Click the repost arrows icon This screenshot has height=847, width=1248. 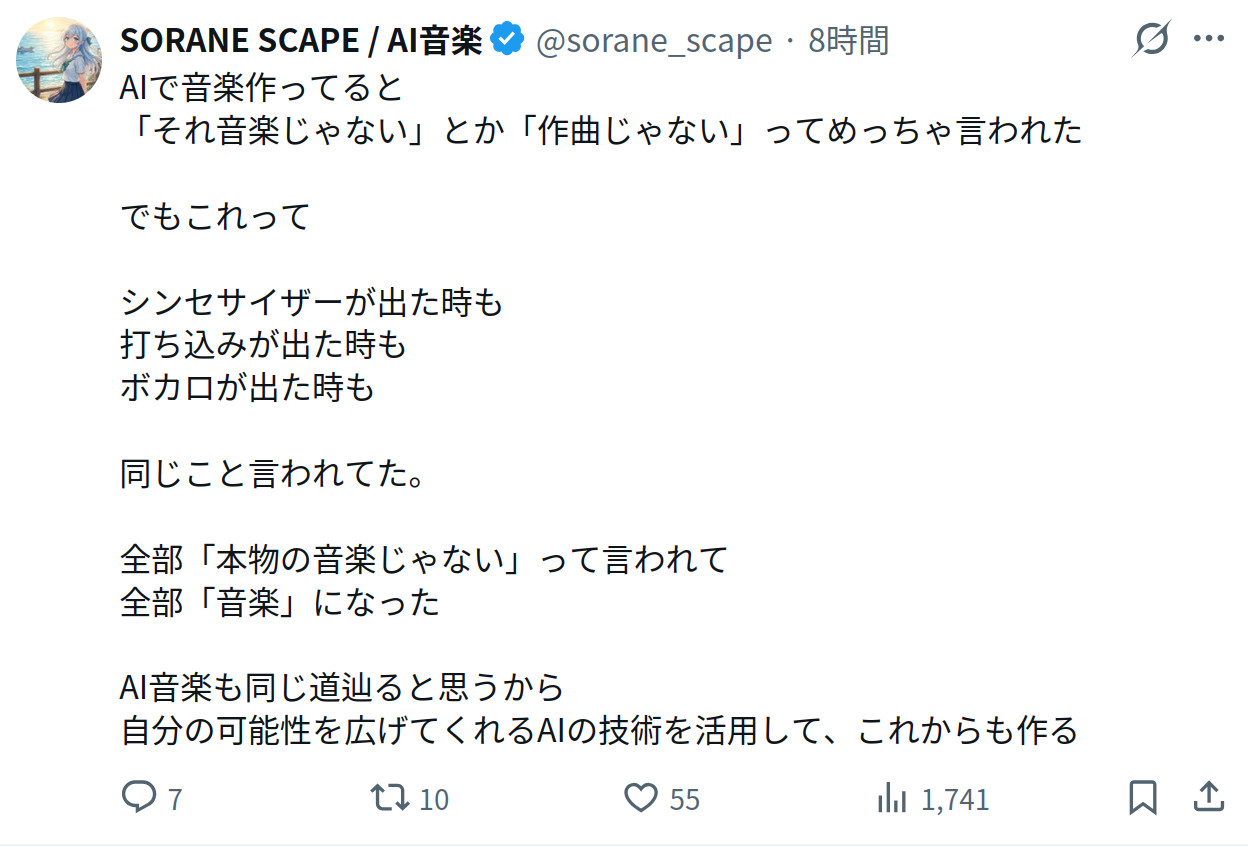pos(389,798)
